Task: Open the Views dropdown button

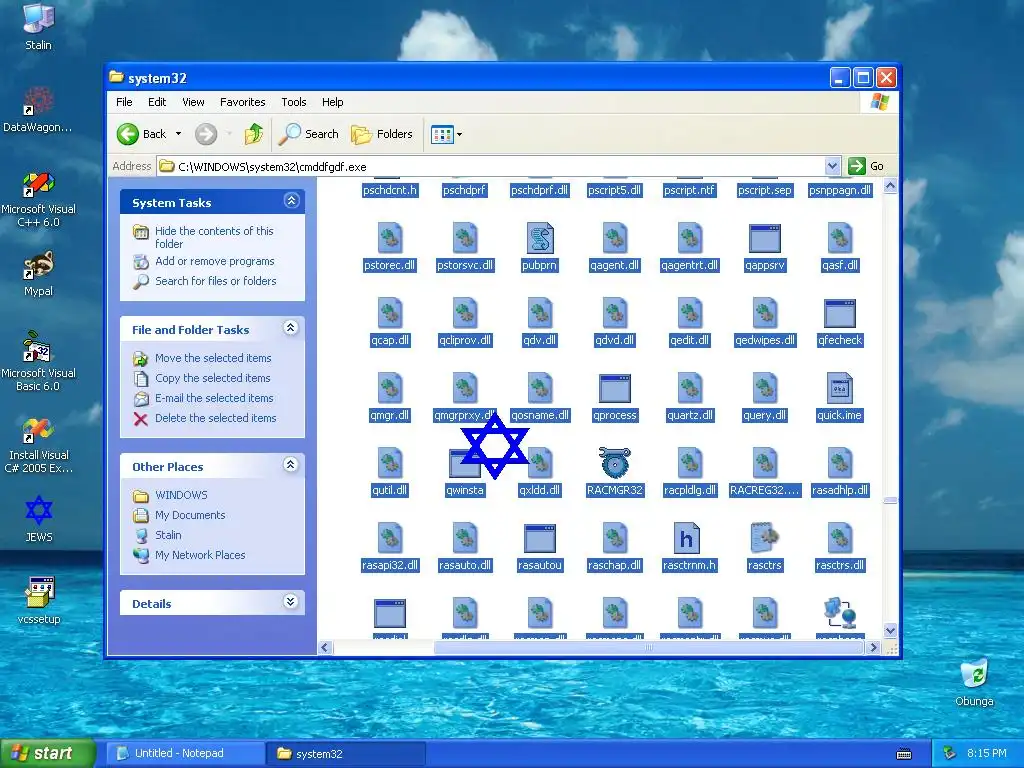Action: click(x=447, y=135)
